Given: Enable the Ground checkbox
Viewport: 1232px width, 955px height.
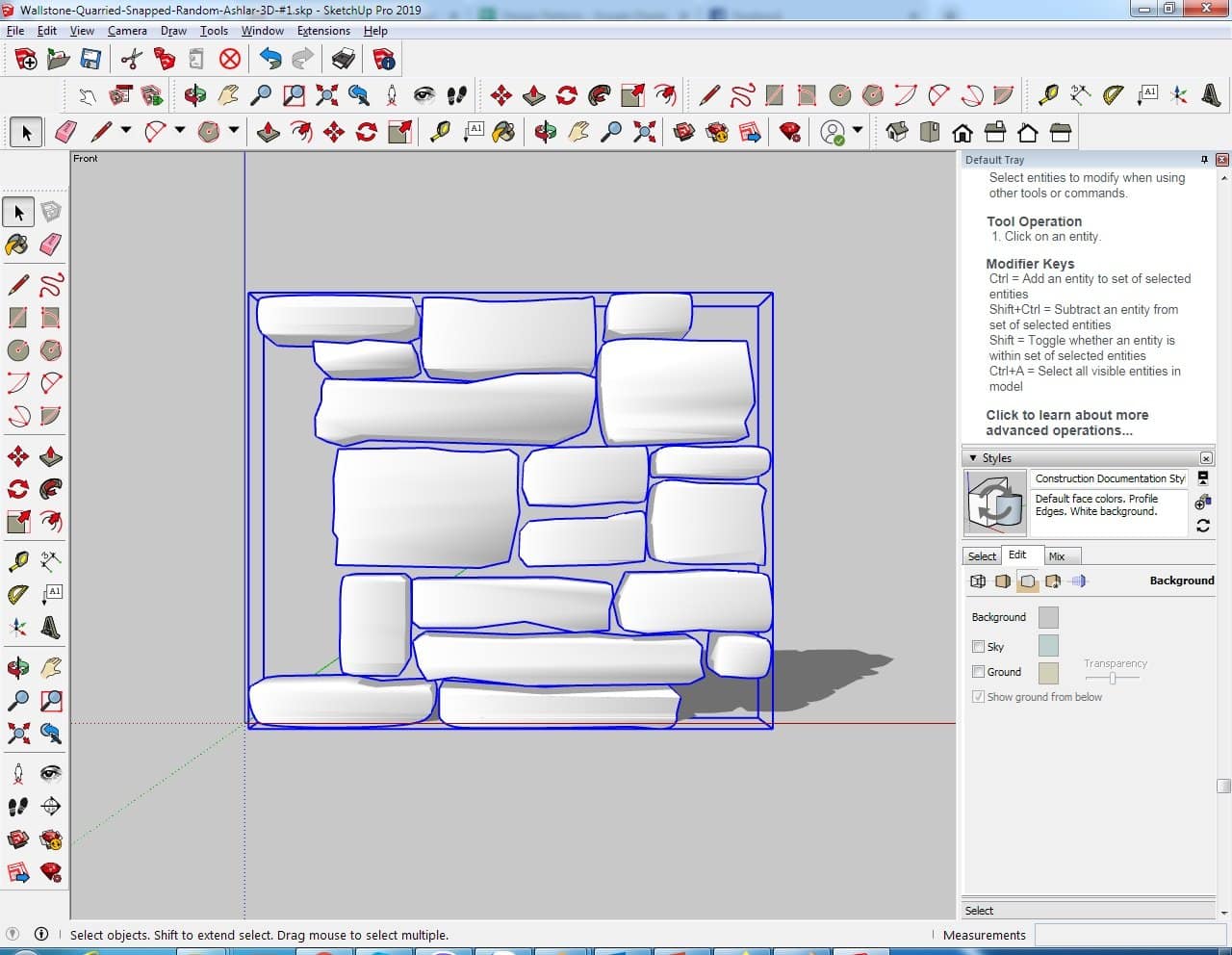Looking at the screenshot, I should [978, 672].
